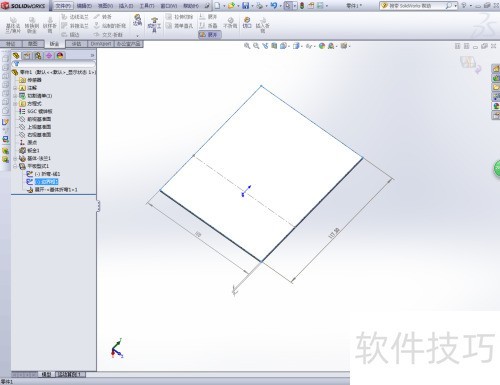Toggle the highlighted Flatten button

209,35
